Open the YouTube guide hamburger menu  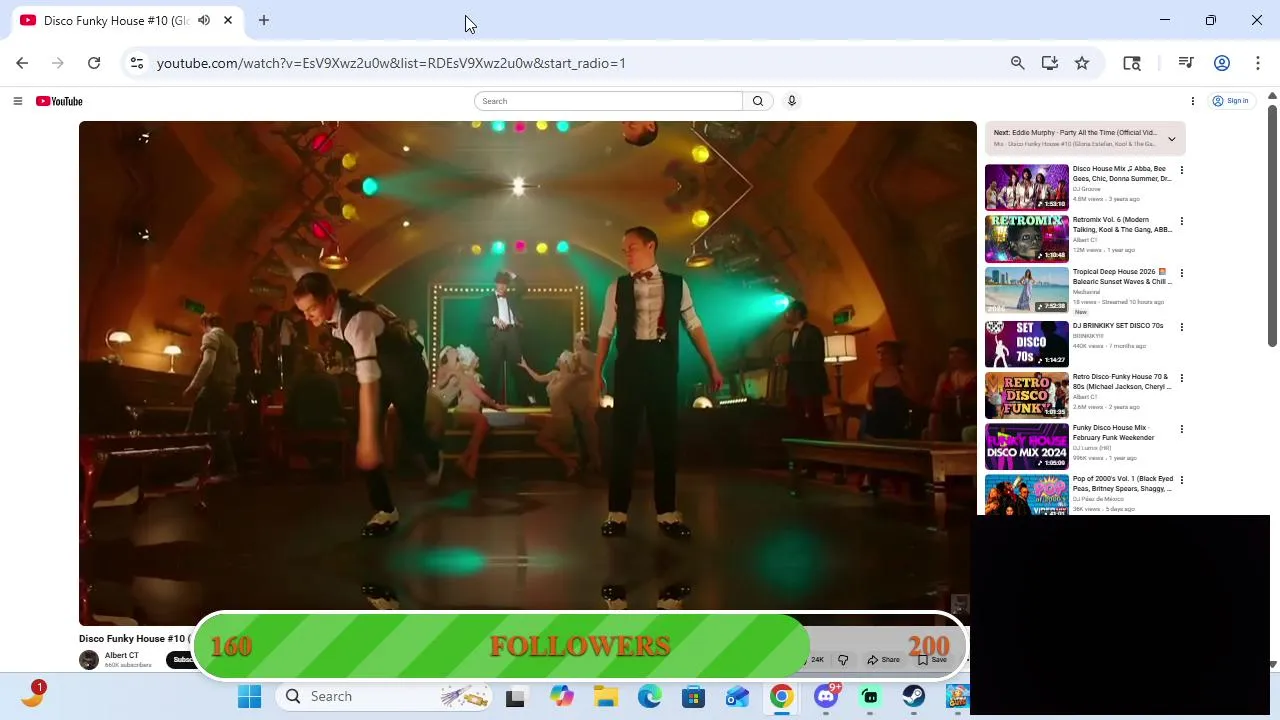(17, 101)
